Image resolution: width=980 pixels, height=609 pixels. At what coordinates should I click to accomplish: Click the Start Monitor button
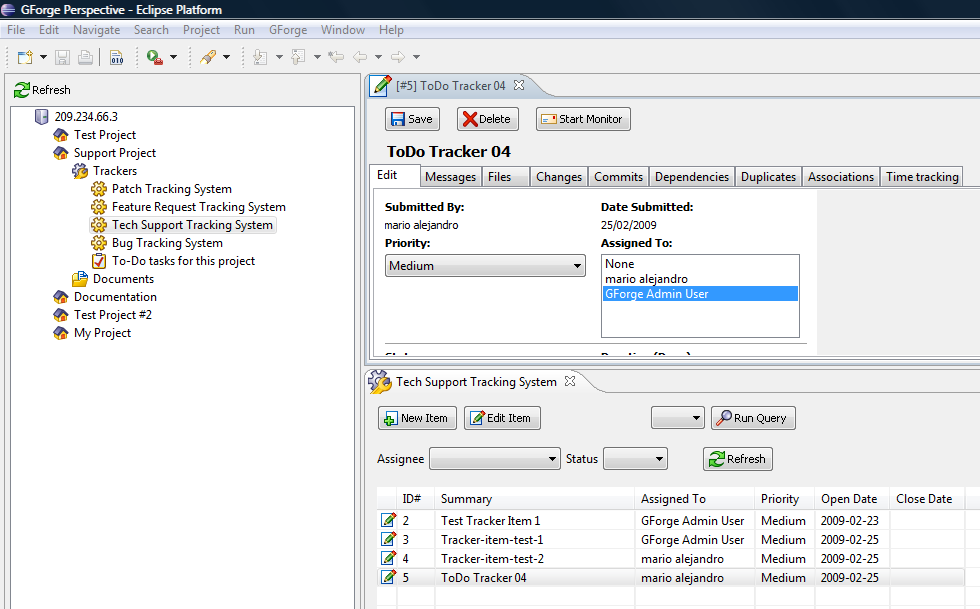point(583,119)
